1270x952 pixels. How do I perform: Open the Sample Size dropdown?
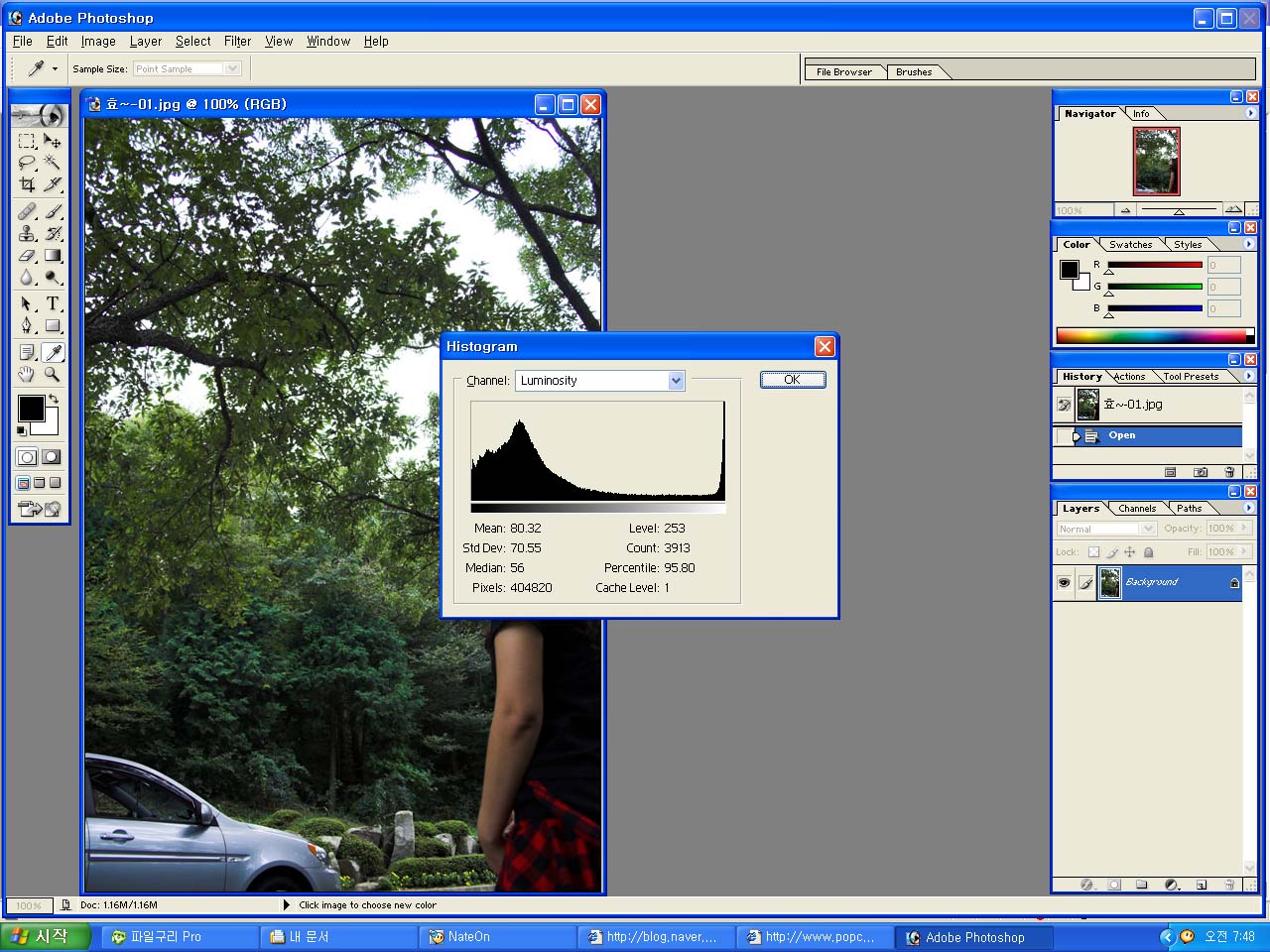(x=232, y=69)
